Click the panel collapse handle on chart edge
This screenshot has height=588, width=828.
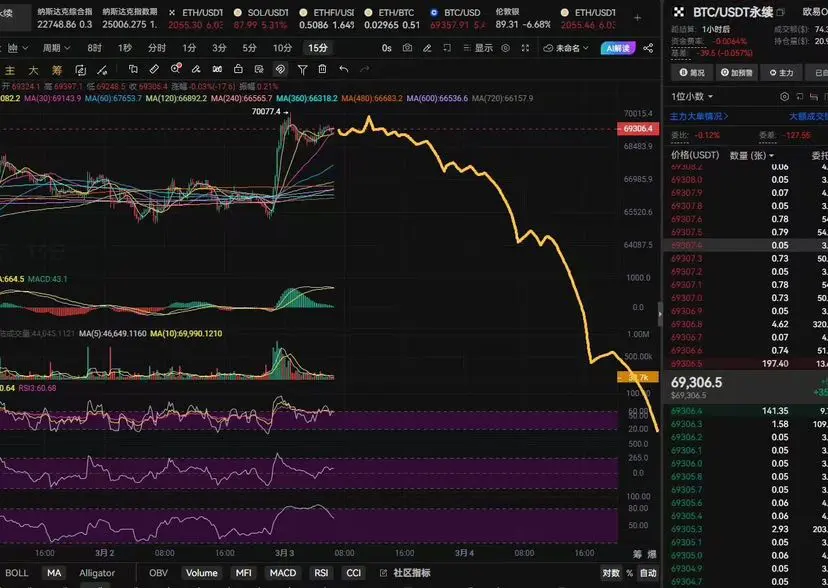(x=660, y=315)
